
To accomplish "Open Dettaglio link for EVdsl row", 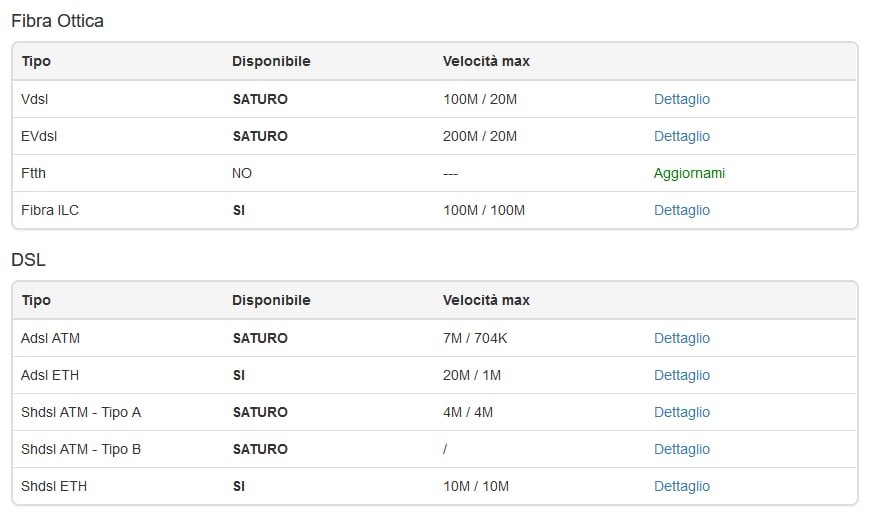I will [x=681, y=136].
